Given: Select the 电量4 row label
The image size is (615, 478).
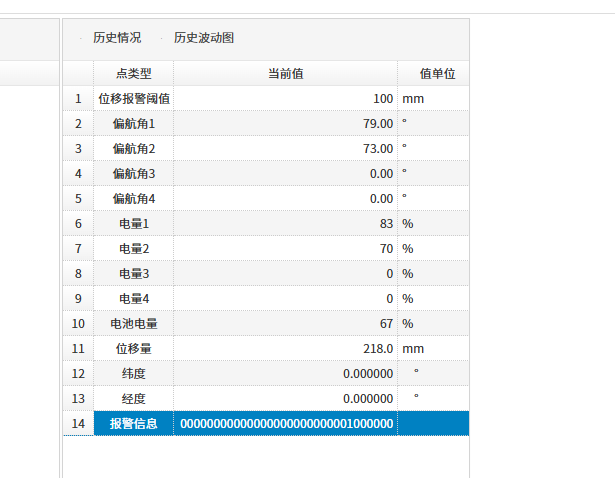Looking at the screenshot, I should coord(133,299).
